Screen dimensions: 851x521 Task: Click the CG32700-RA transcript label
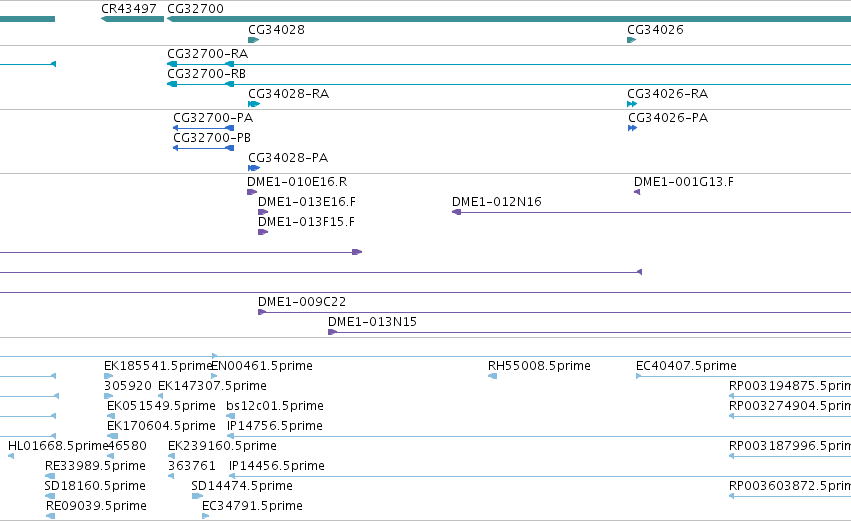click(x=207, y=54)
